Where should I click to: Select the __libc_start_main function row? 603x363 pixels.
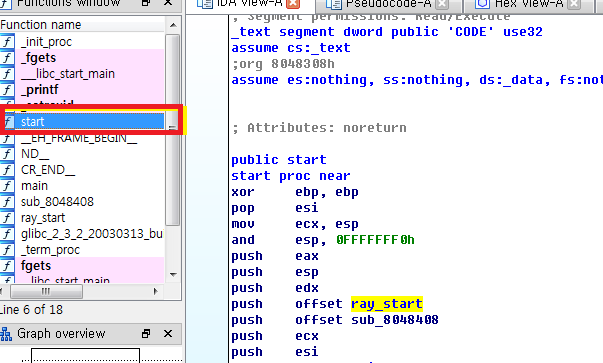[82, 73]
